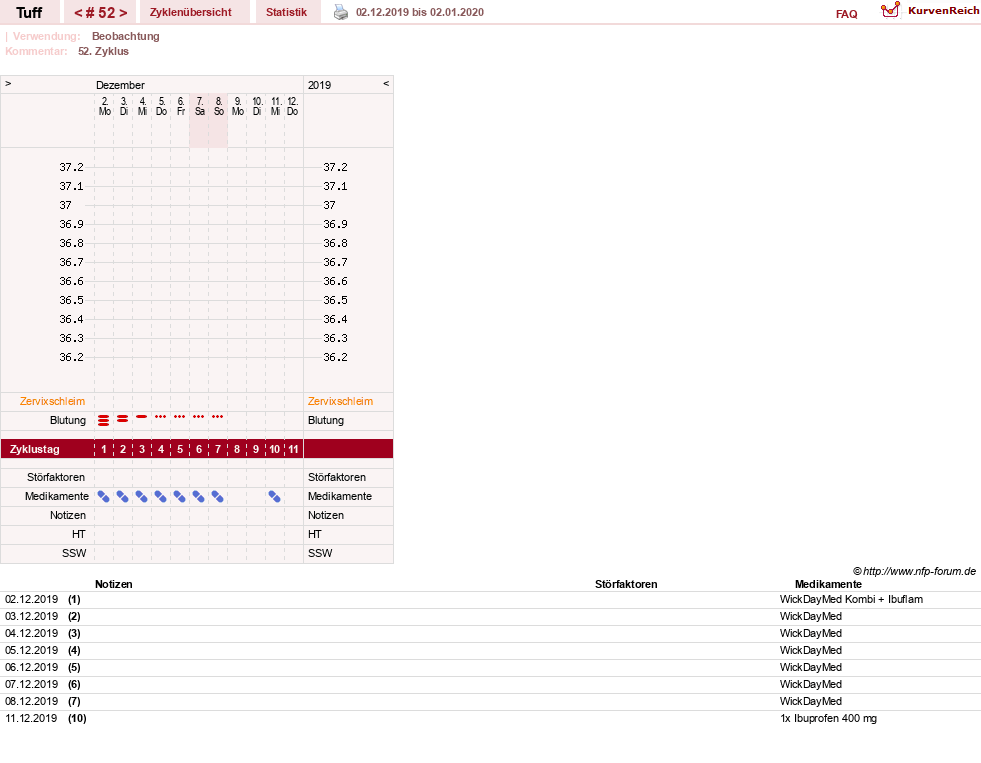
Task: Click the Dezember month label
Action: tap(120, 85)
